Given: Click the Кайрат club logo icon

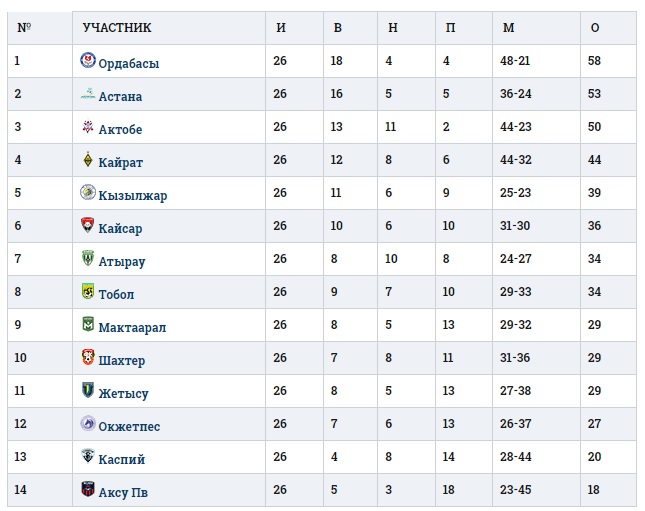Looking at the screenshot, I should (88, 160).
